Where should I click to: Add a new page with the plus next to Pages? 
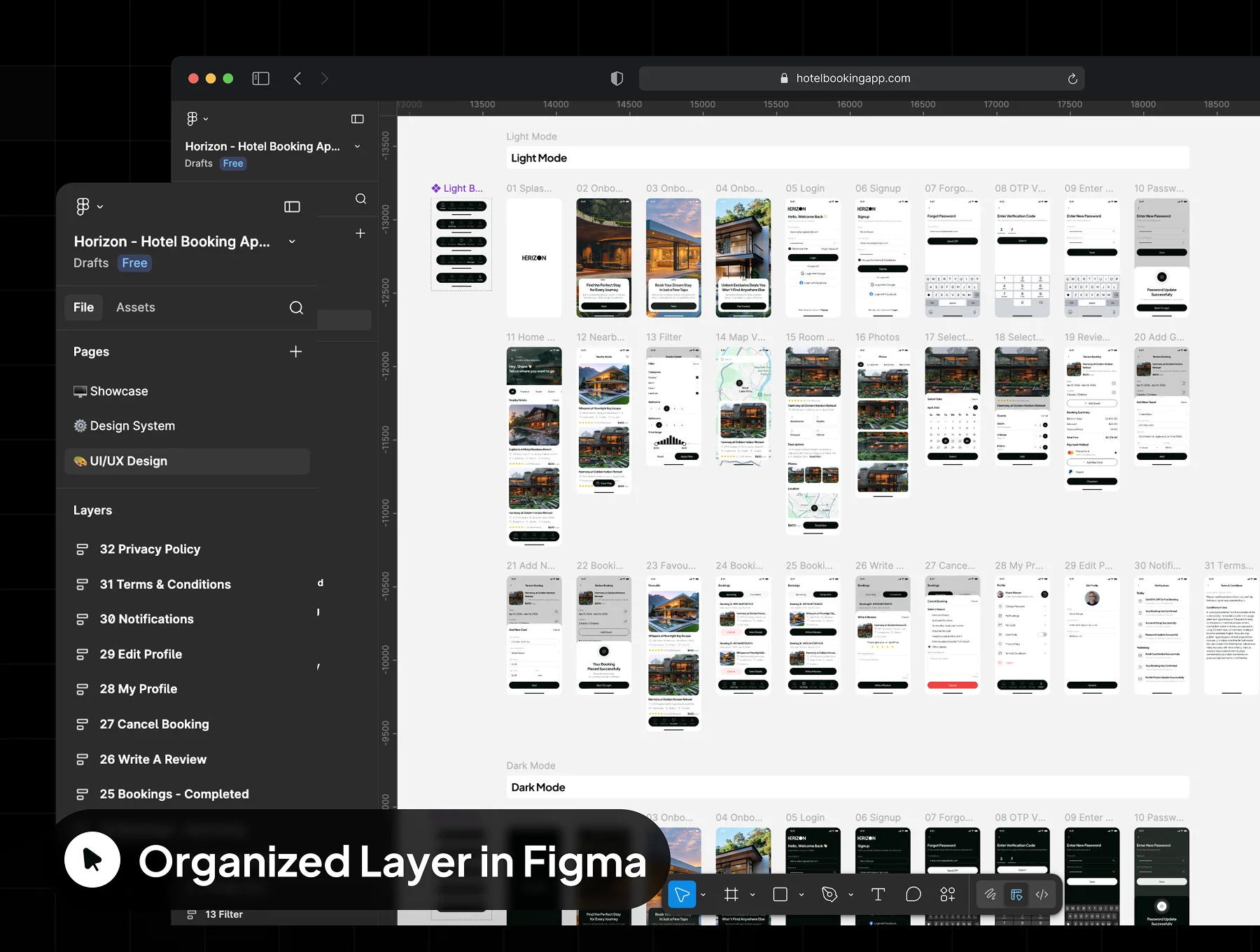[x=296, y=351]
